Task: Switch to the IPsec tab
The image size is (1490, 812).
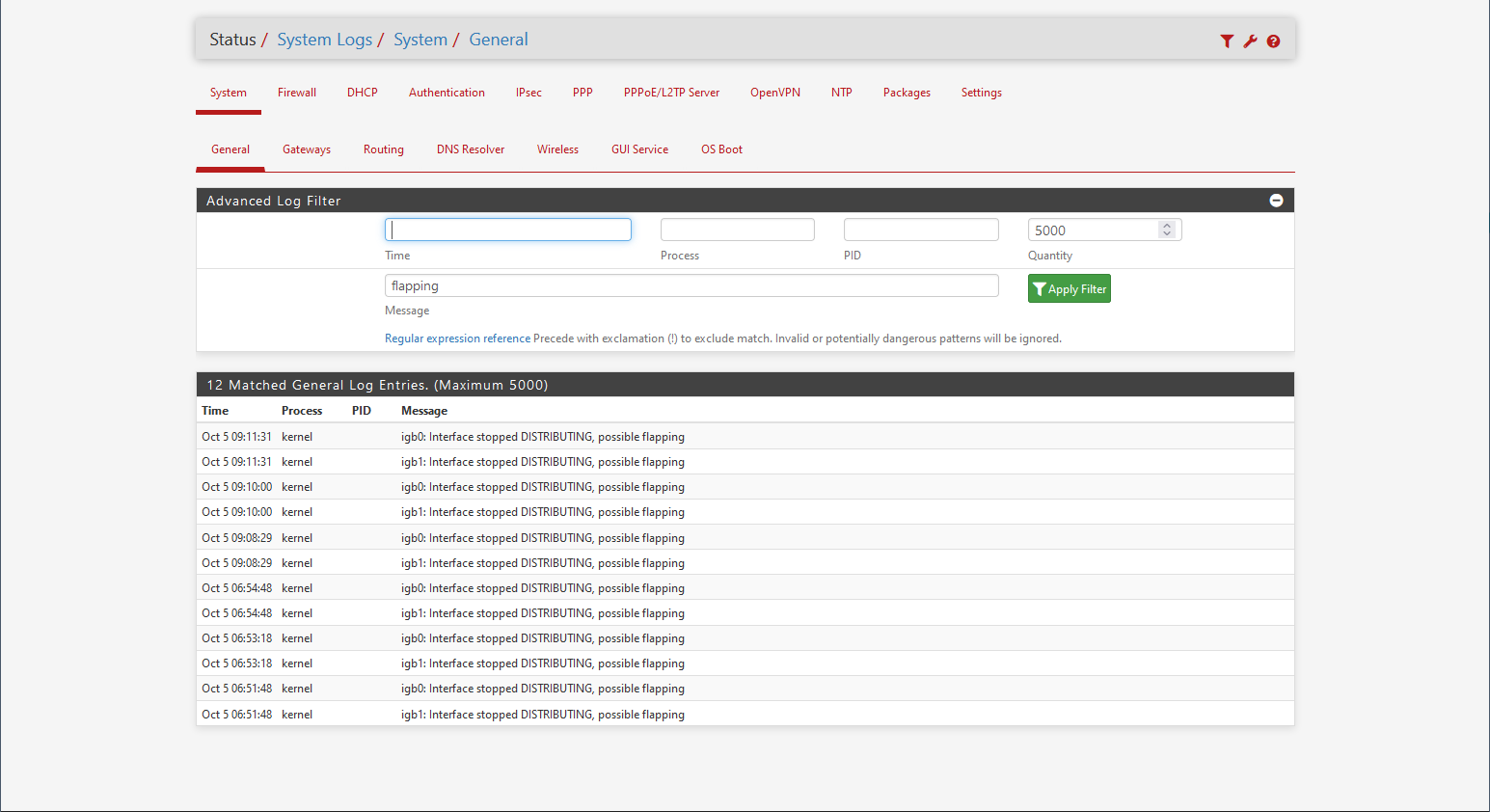Action: 528,93
